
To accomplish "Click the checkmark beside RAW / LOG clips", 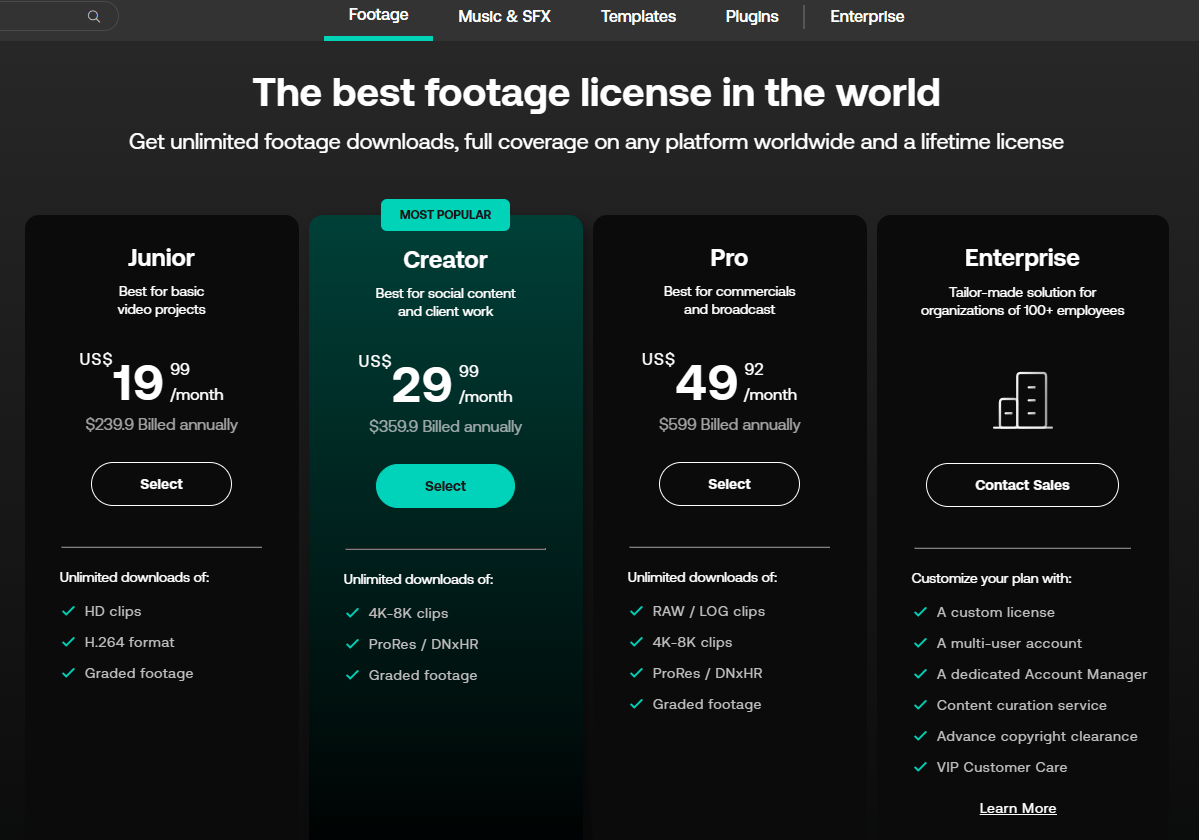I will pos(637,611).
